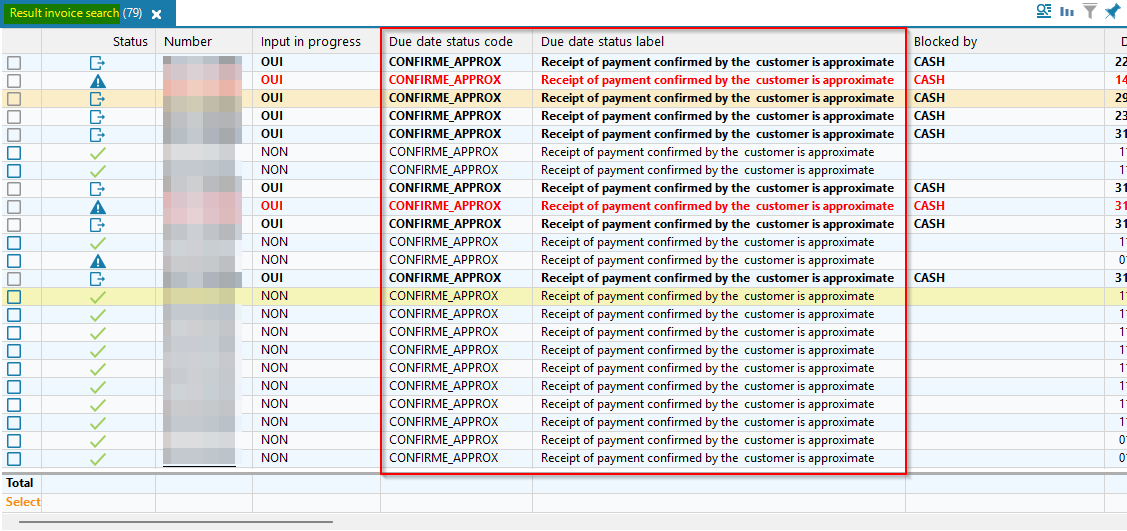
Task: Click the green checkmark in the yellow highlighted row
Action: 98,296
